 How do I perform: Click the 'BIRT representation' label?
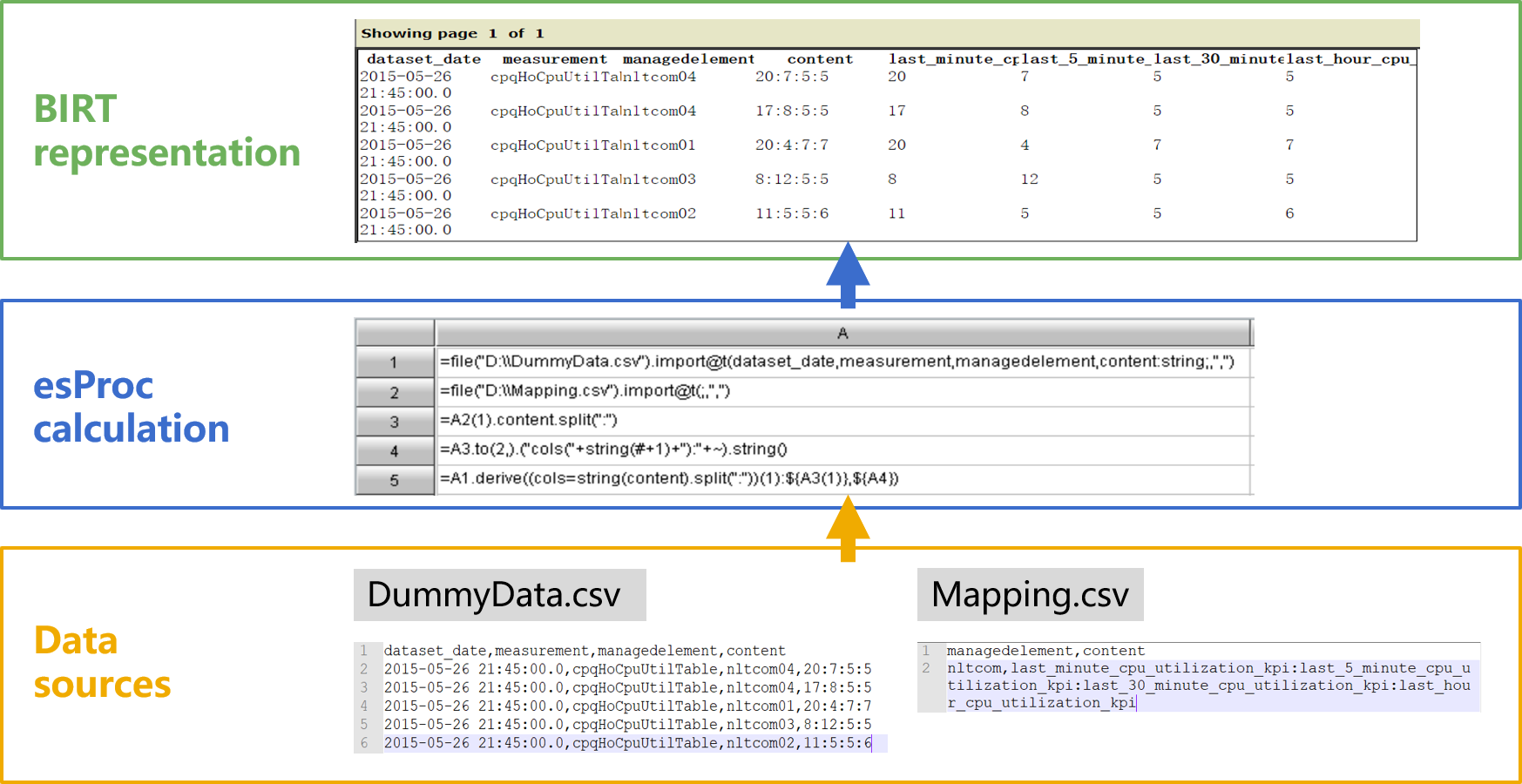click(x=166, y=131)
